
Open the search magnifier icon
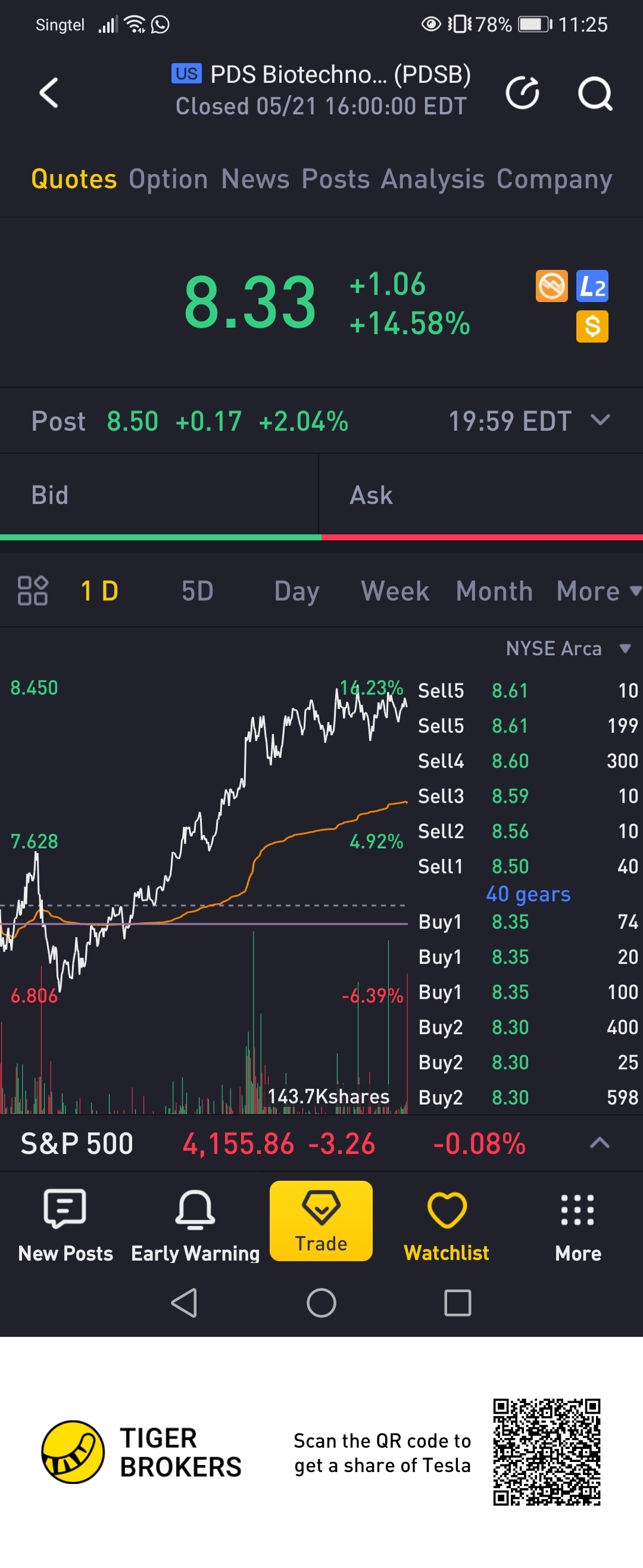tap(594, 93)
